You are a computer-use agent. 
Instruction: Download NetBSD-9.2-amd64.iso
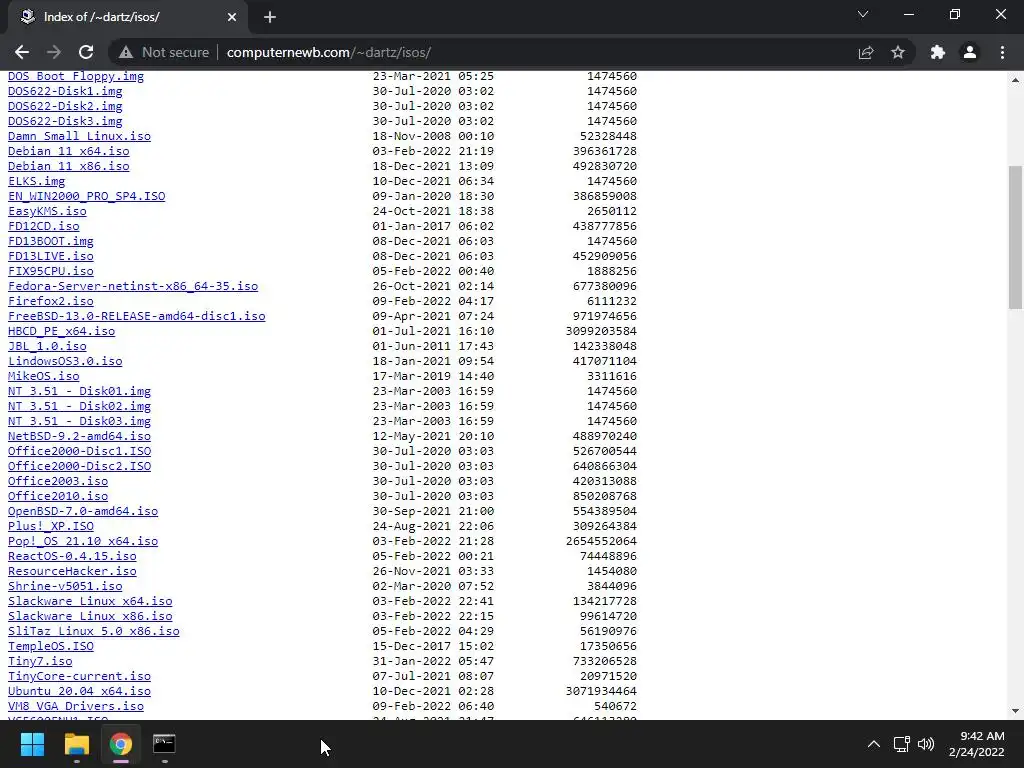pos(79,437)
